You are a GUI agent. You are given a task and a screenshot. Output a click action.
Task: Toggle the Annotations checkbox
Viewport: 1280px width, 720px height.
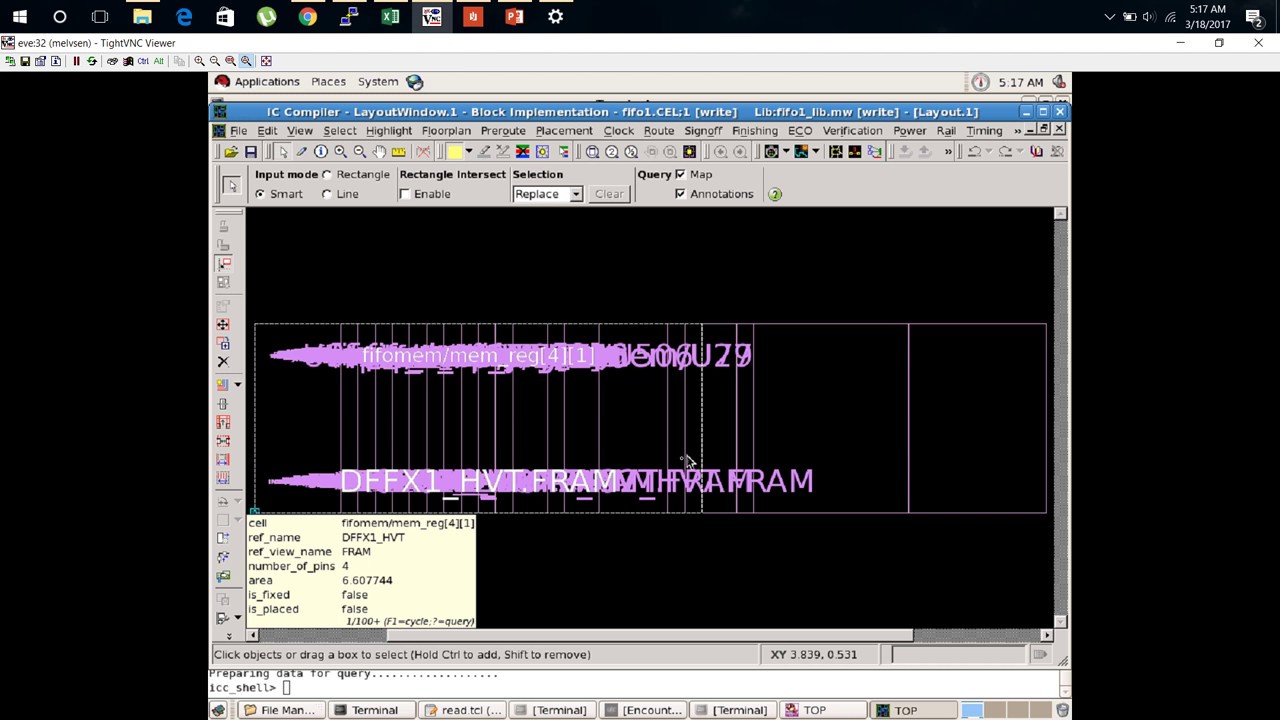tap(681, 194)
